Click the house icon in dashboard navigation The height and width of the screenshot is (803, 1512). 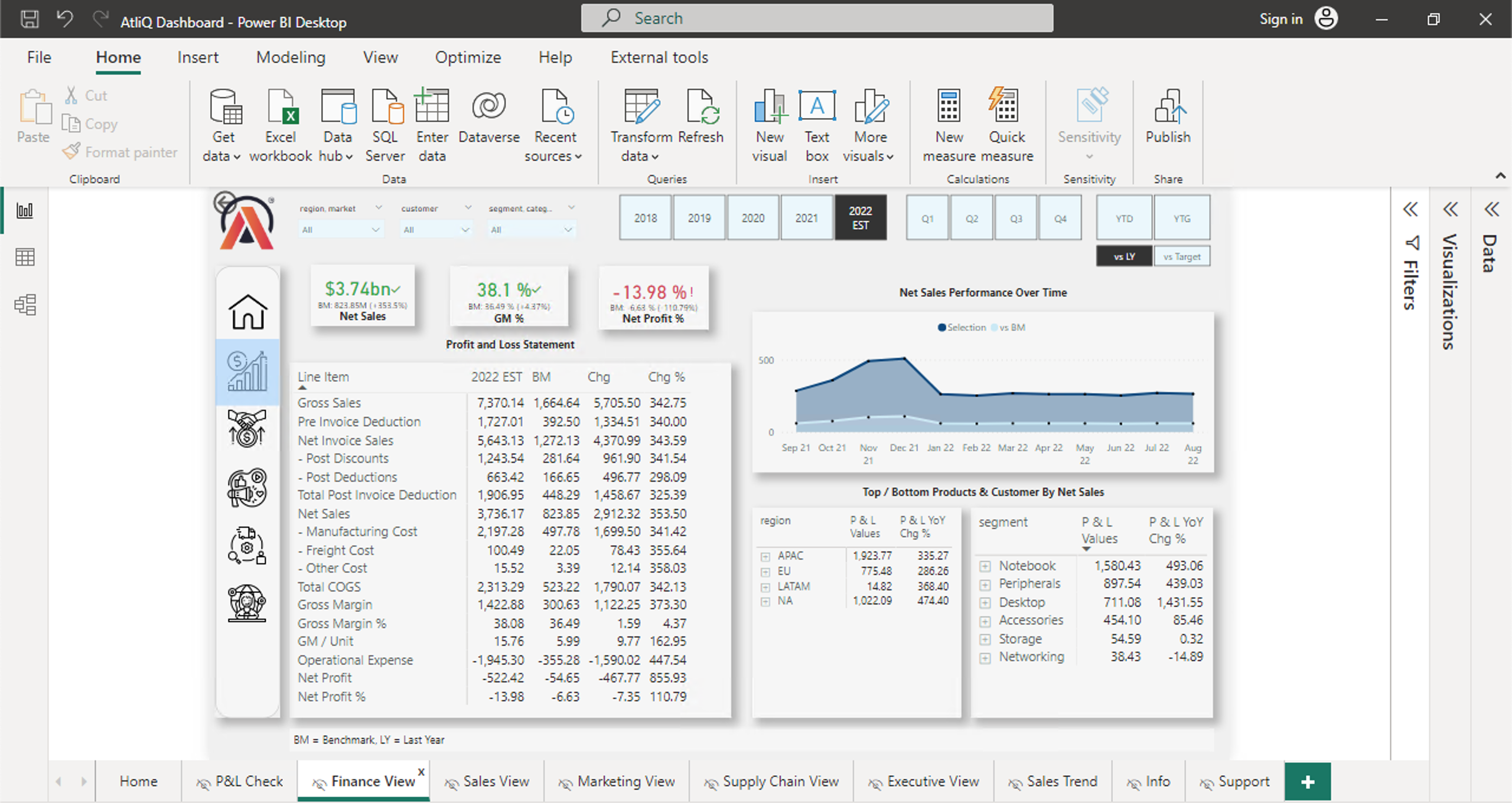pos(247,312)
